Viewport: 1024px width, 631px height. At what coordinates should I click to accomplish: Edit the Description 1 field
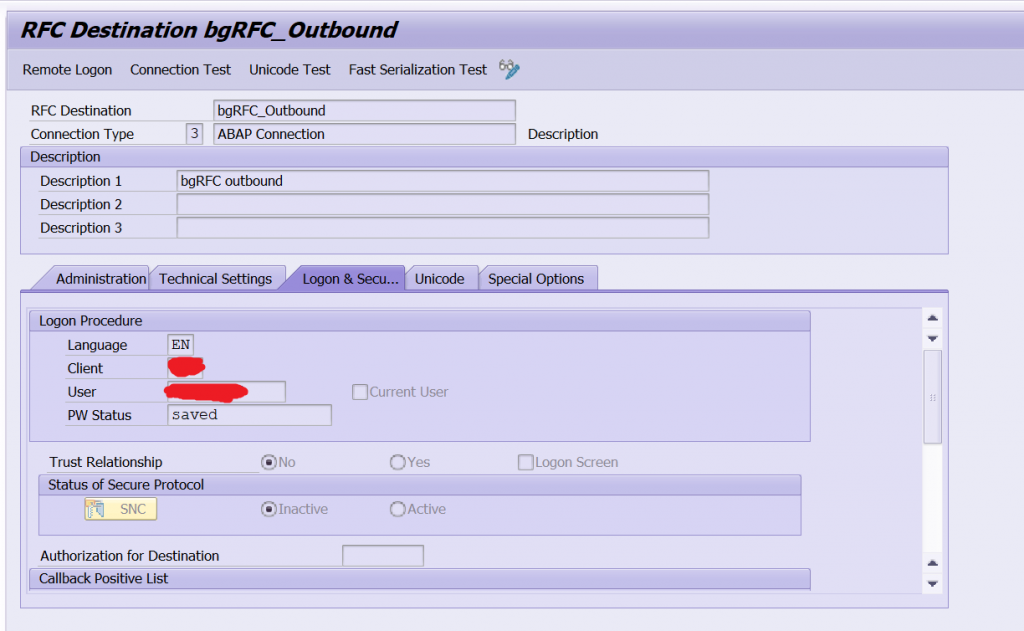point(443,181)
